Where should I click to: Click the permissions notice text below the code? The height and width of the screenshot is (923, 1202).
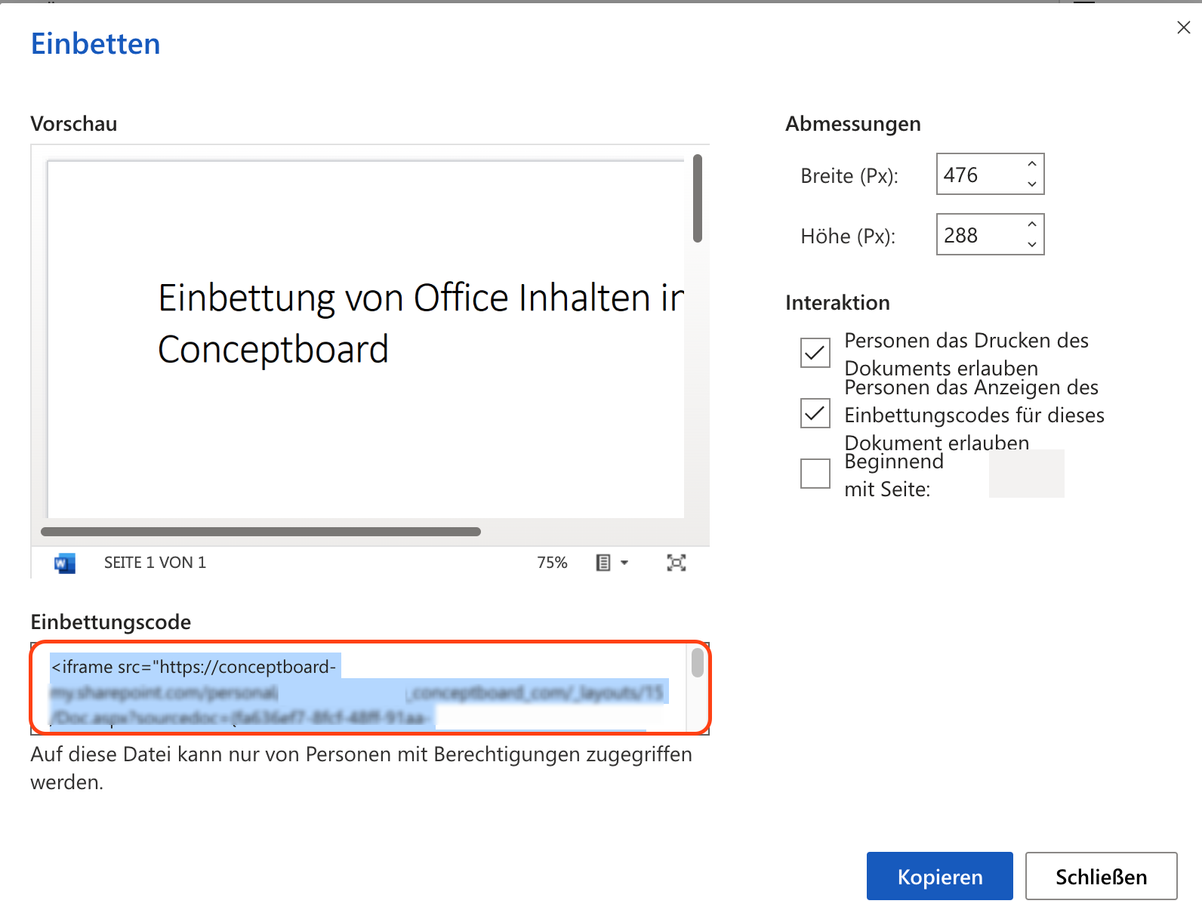tap(362, 768)
